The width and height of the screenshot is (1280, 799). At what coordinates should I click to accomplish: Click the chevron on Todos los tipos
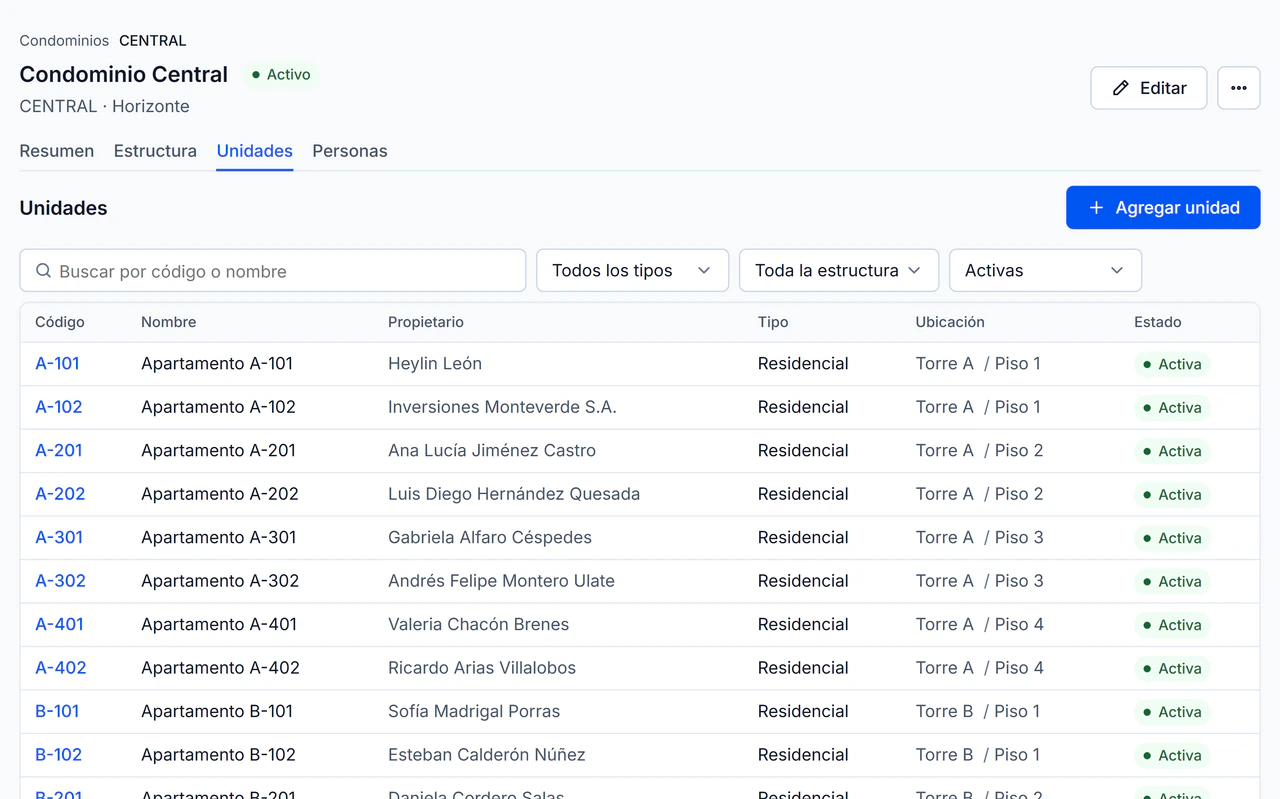click(x=704, y=271)
